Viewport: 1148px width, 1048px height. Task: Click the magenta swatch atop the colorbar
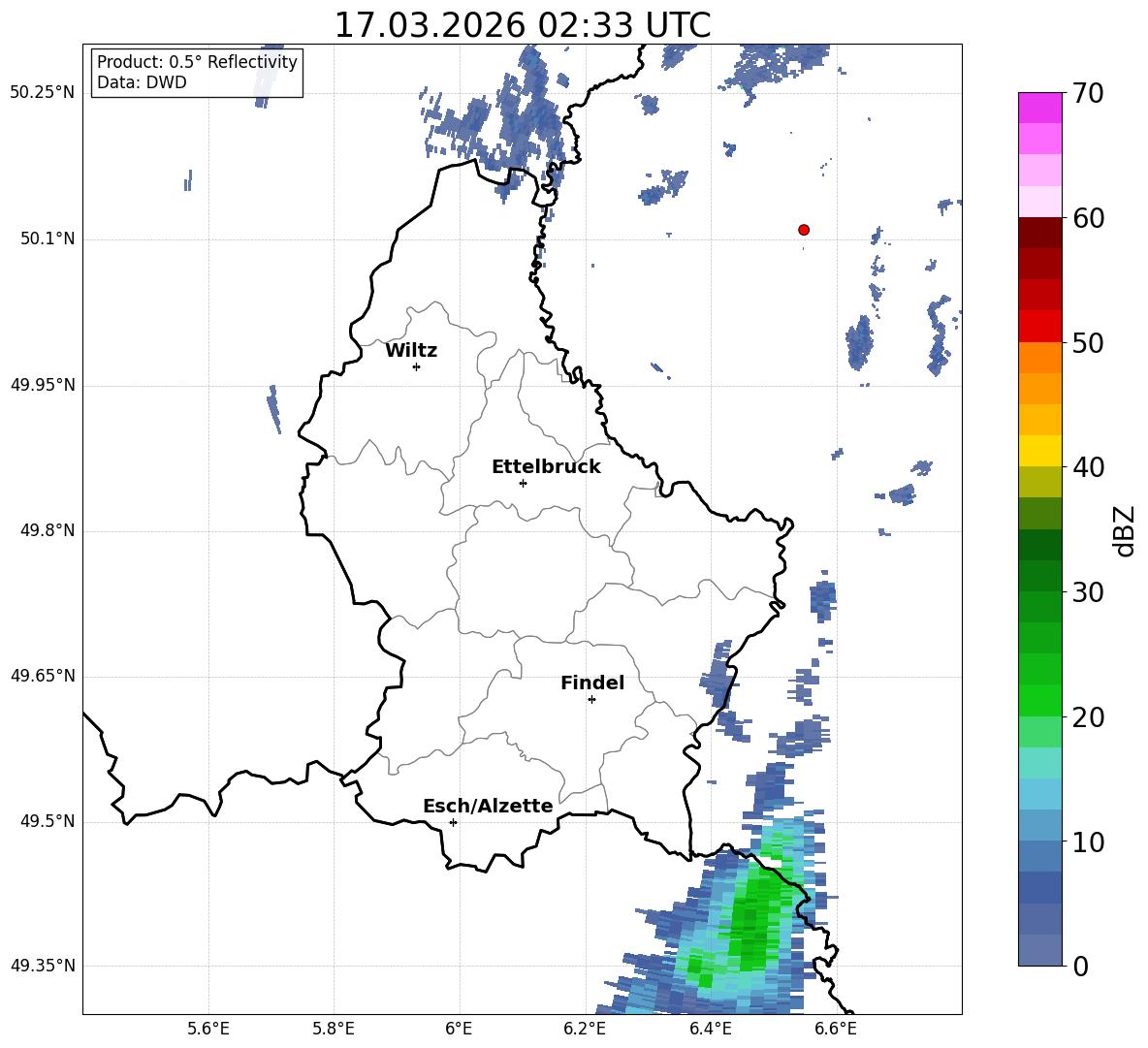tap(1039, 109)
